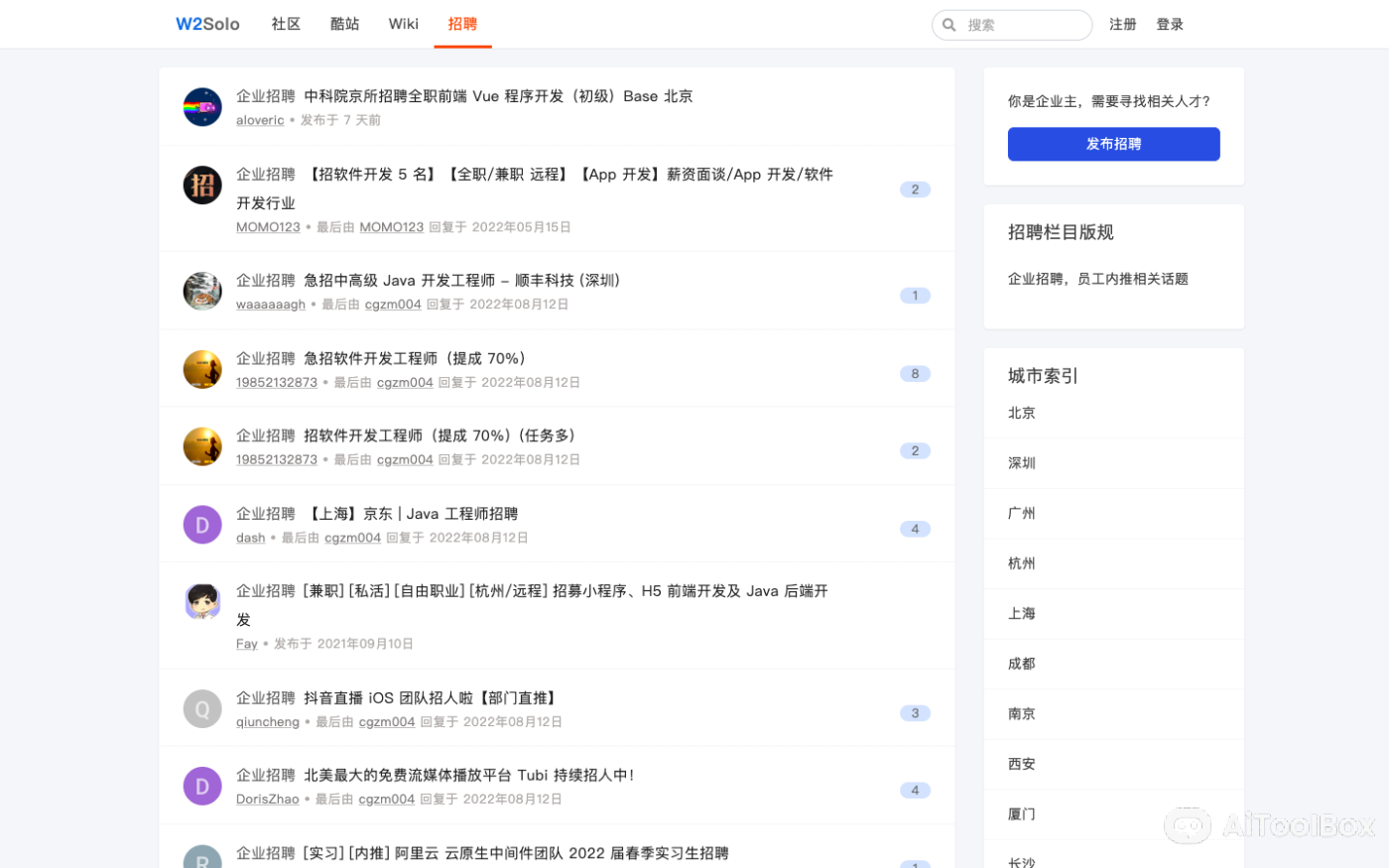Click DorisZhao's letter D avatar

click(202, 786)
